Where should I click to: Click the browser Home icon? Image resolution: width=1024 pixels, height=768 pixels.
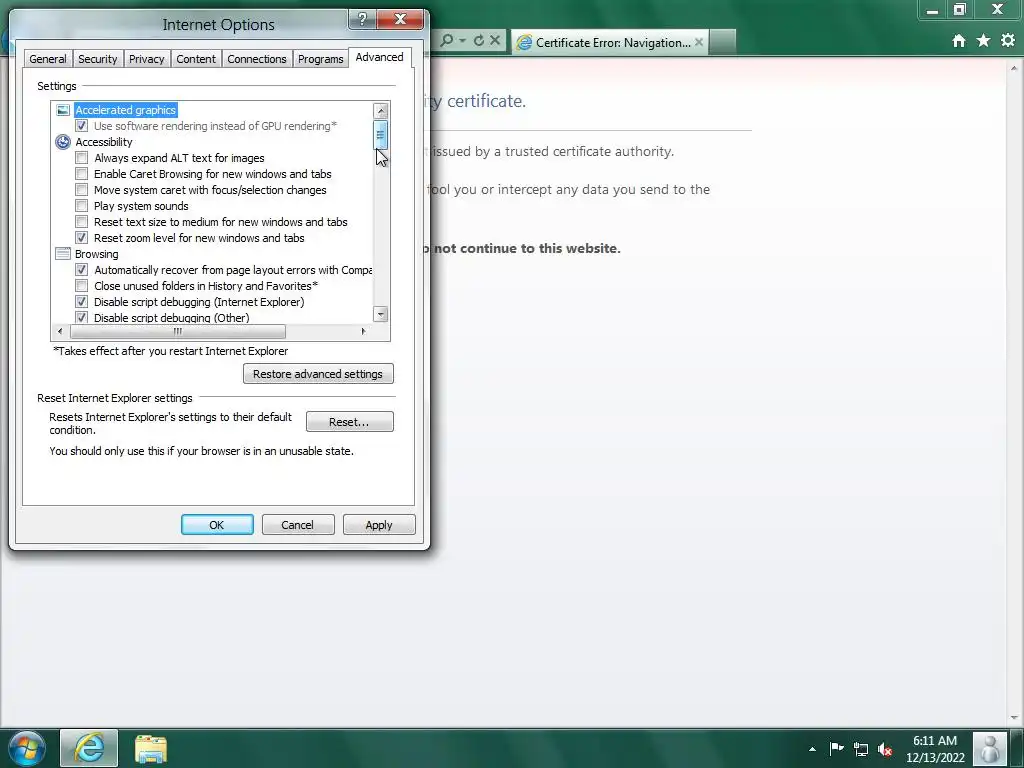pyautogui.click(x=958, y=41)
